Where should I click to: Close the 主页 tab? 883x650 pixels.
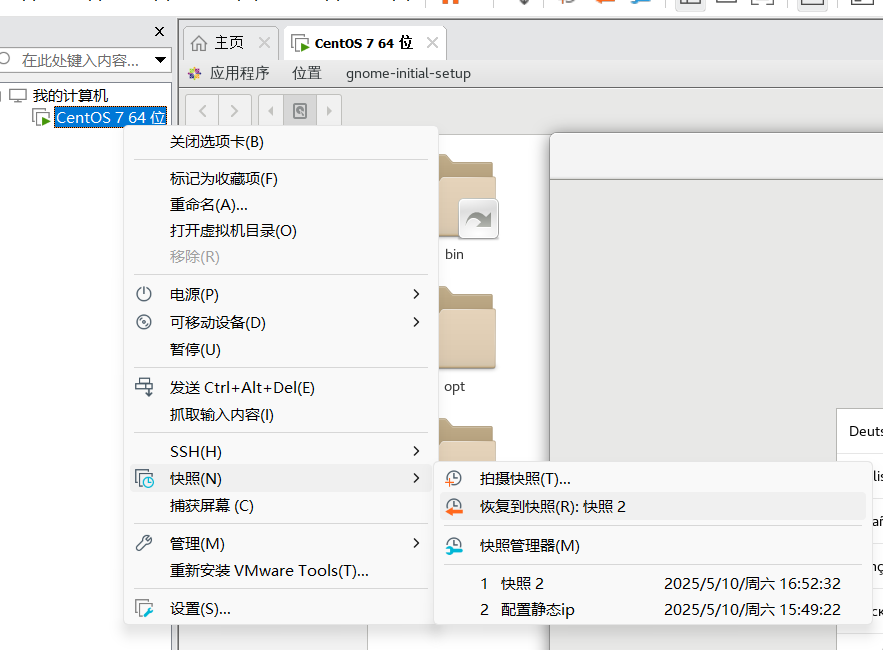(264, 43)
